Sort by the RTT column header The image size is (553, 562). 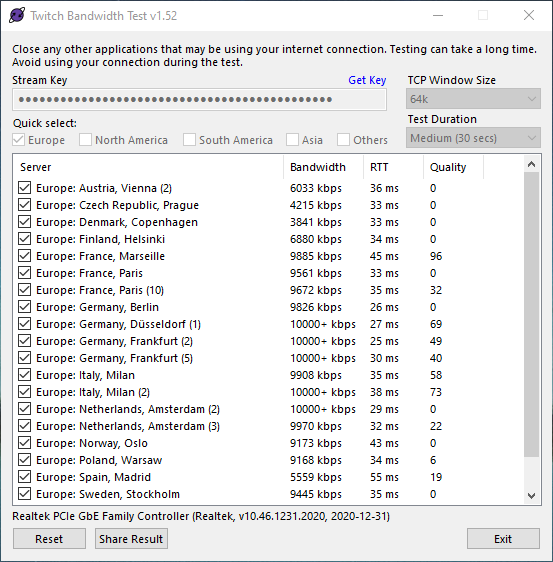(x=394, y=167)
